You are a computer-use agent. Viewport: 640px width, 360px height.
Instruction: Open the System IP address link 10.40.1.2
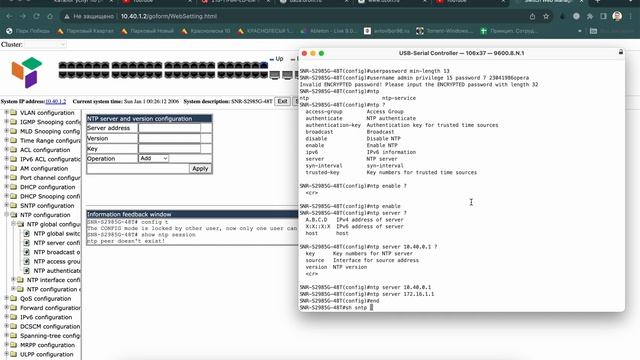click(56, 101)
